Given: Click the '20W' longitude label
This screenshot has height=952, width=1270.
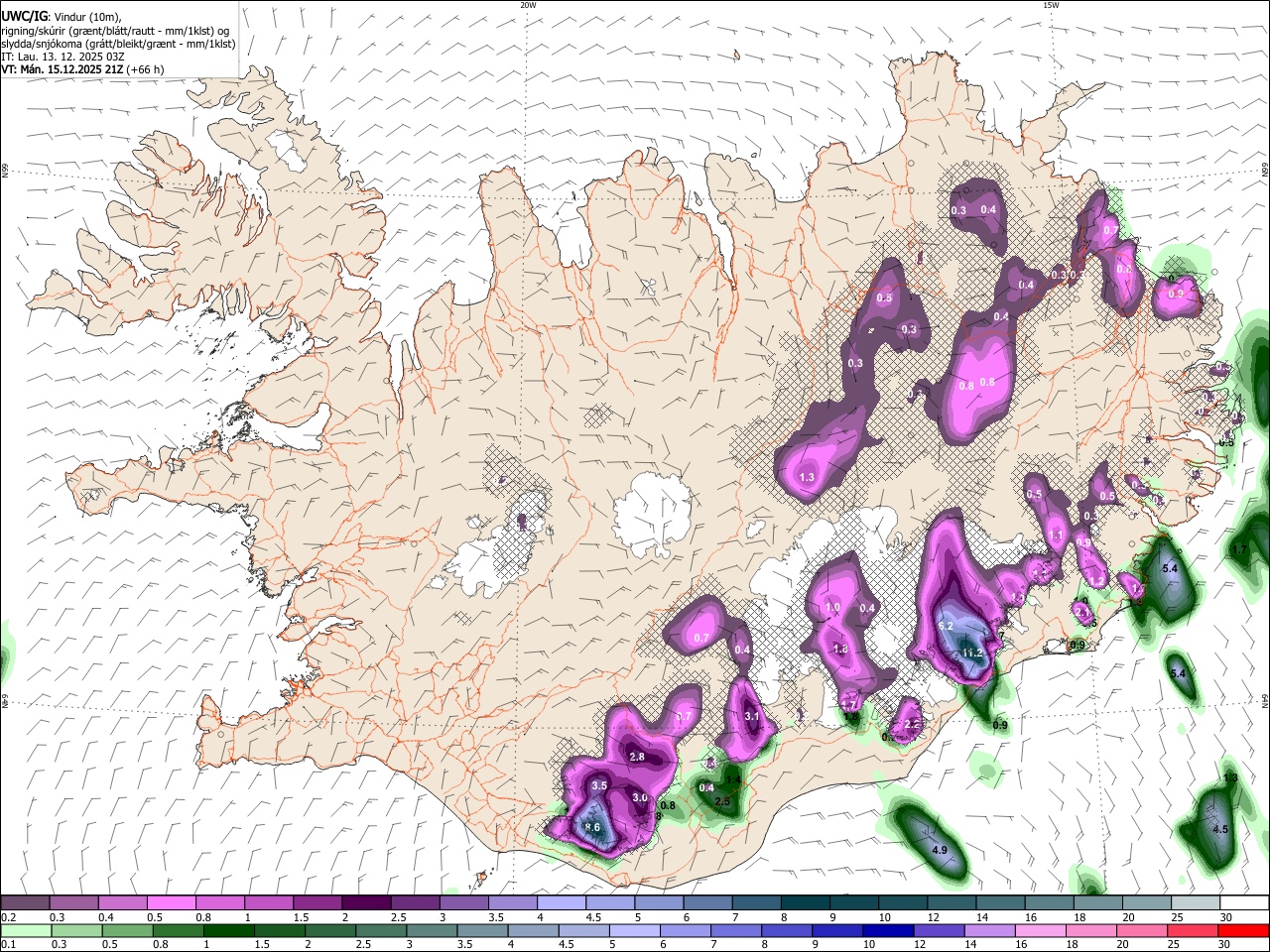Looking at the screenshot, I should pos(528,5).
